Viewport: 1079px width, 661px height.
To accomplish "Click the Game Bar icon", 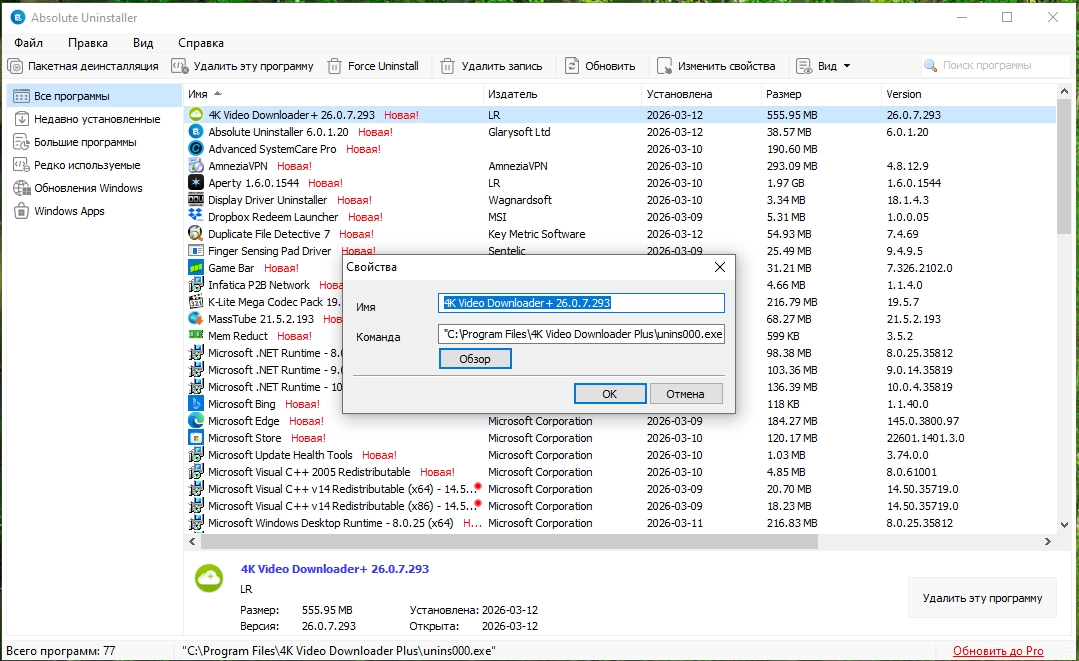I will [x=196, y=268].
